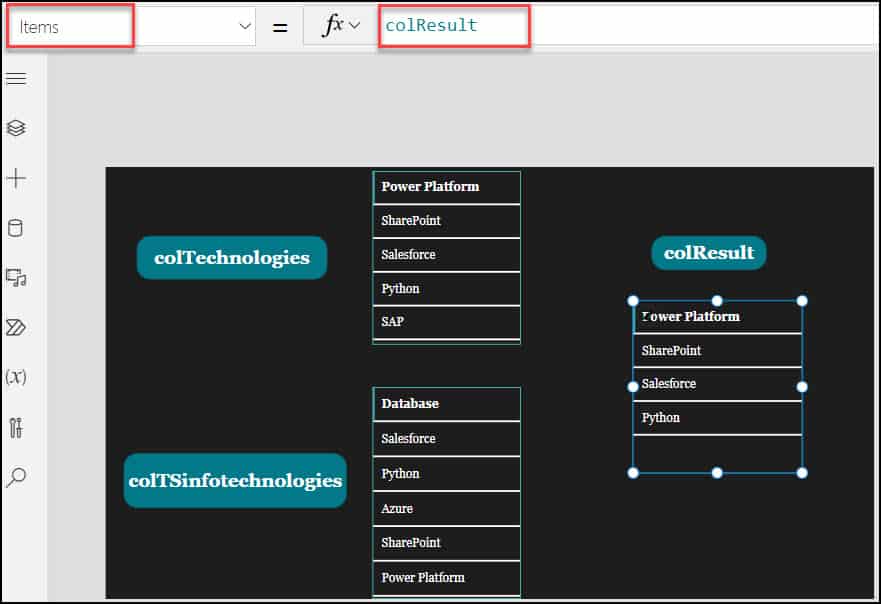
Task: Open the Variables (x) icon
Action: (16, 377)
